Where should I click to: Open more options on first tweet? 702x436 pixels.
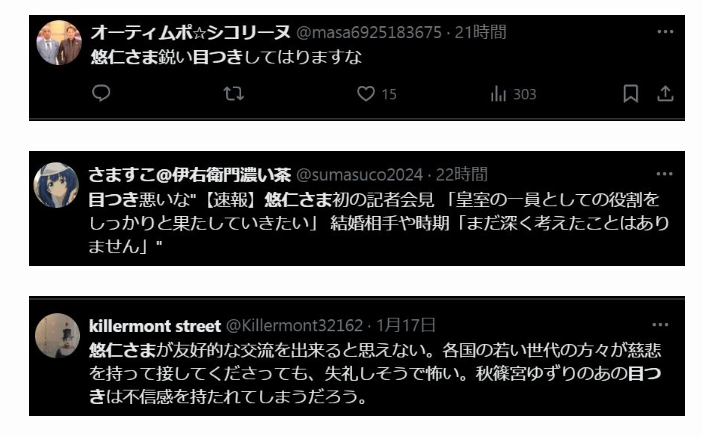665,32
